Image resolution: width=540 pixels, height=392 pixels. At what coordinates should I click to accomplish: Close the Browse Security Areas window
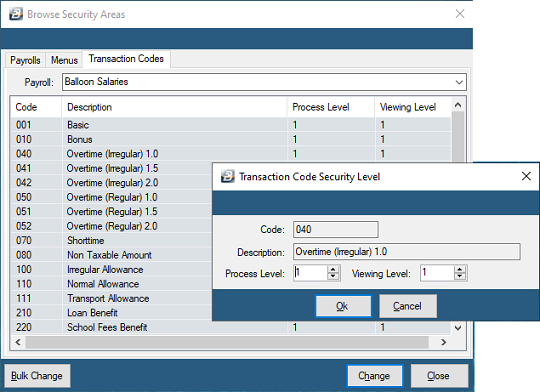pyautogui.click(x=460, y=14)
